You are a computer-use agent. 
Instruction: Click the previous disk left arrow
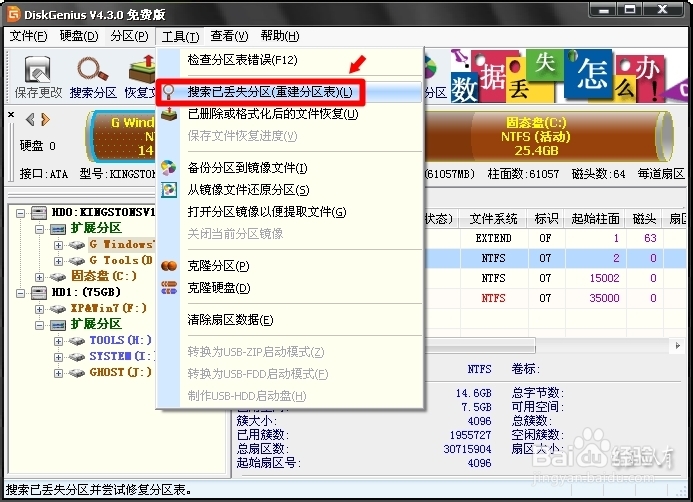(30, 119)
